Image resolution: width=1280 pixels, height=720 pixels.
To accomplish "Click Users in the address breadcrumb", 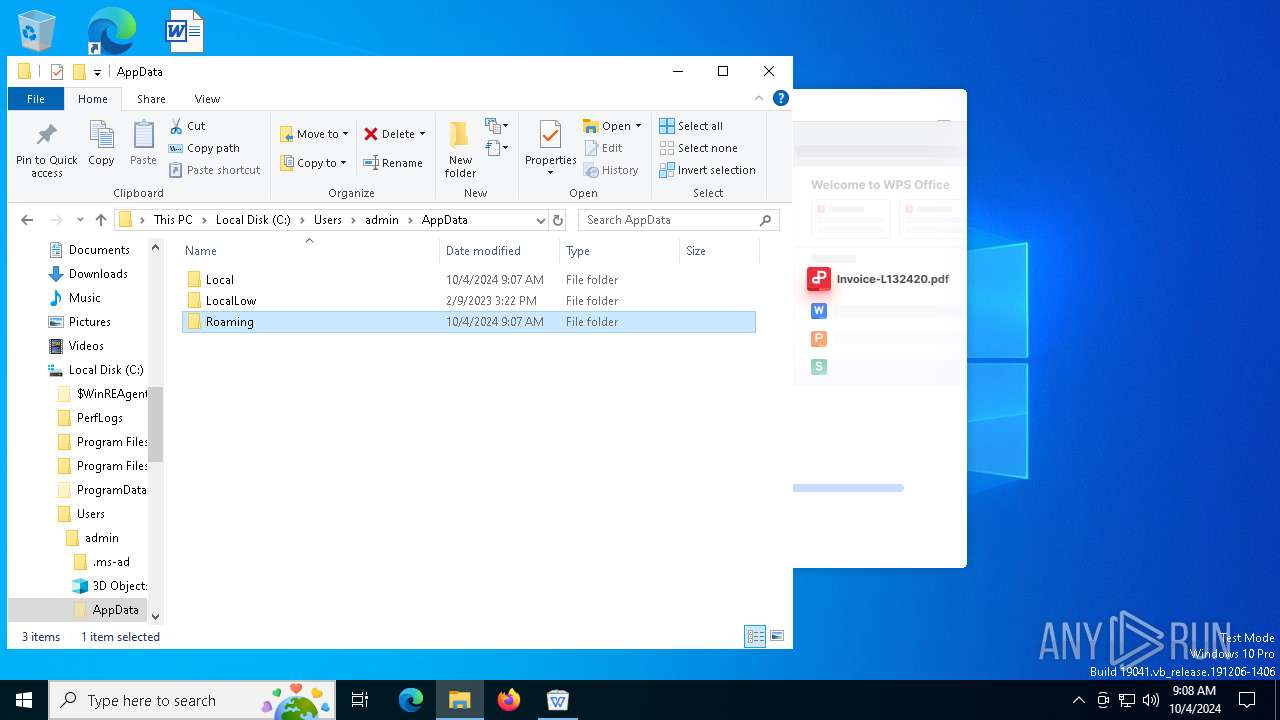I will coord(328,220).
